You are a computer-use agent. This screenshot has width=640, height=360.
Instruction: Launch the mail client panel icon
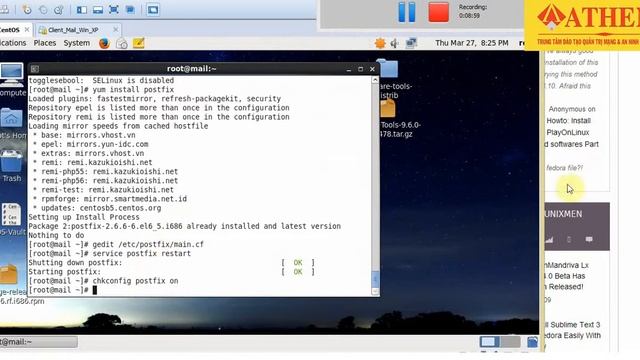pyautogui.click(x=122, y=43)
